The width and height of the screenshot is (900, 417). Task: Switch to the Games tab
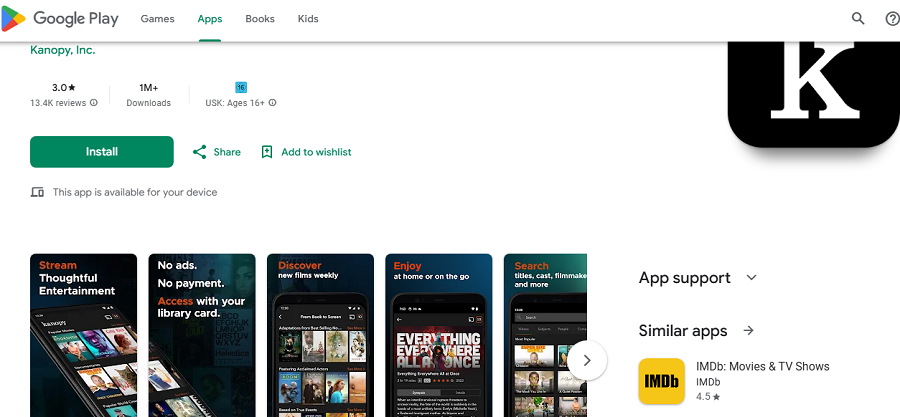pos(157,19)
